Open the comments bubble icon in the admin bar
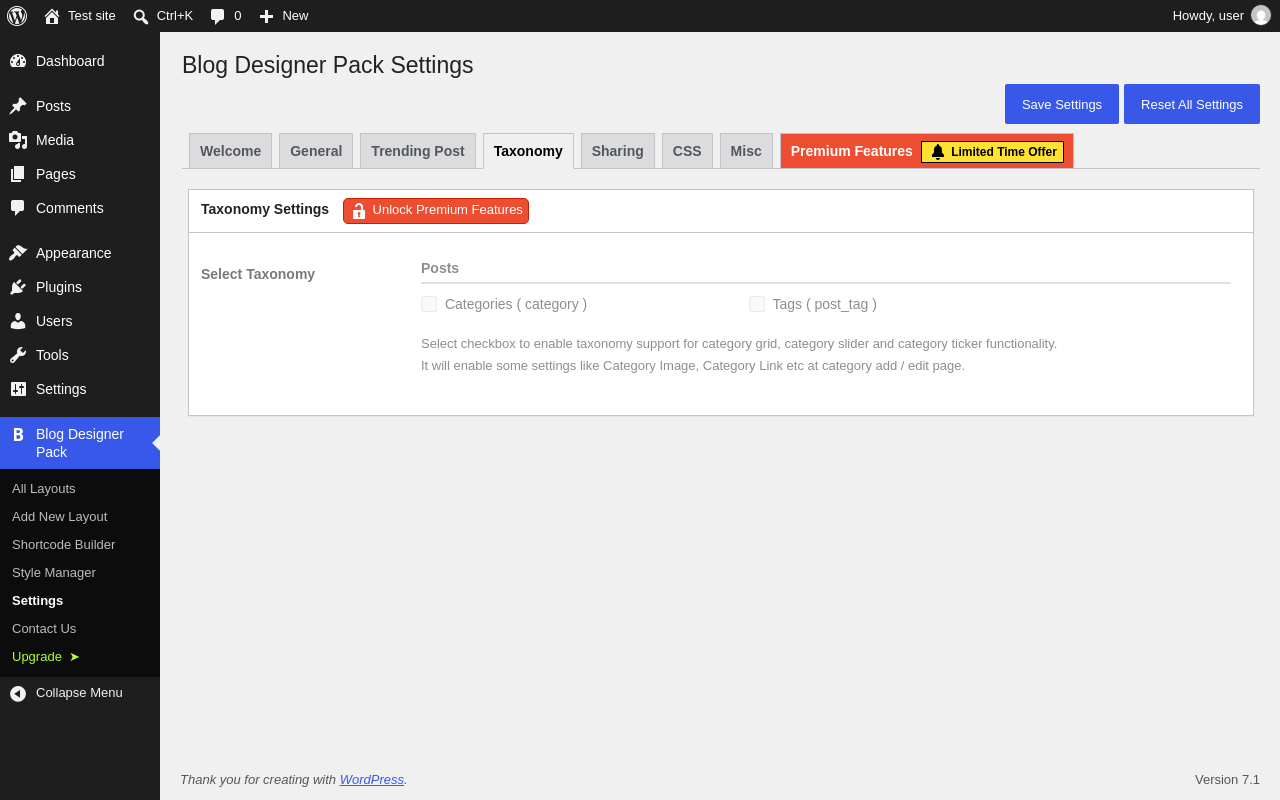Viewport: 1280px width, 800px height. coord(218,16)
